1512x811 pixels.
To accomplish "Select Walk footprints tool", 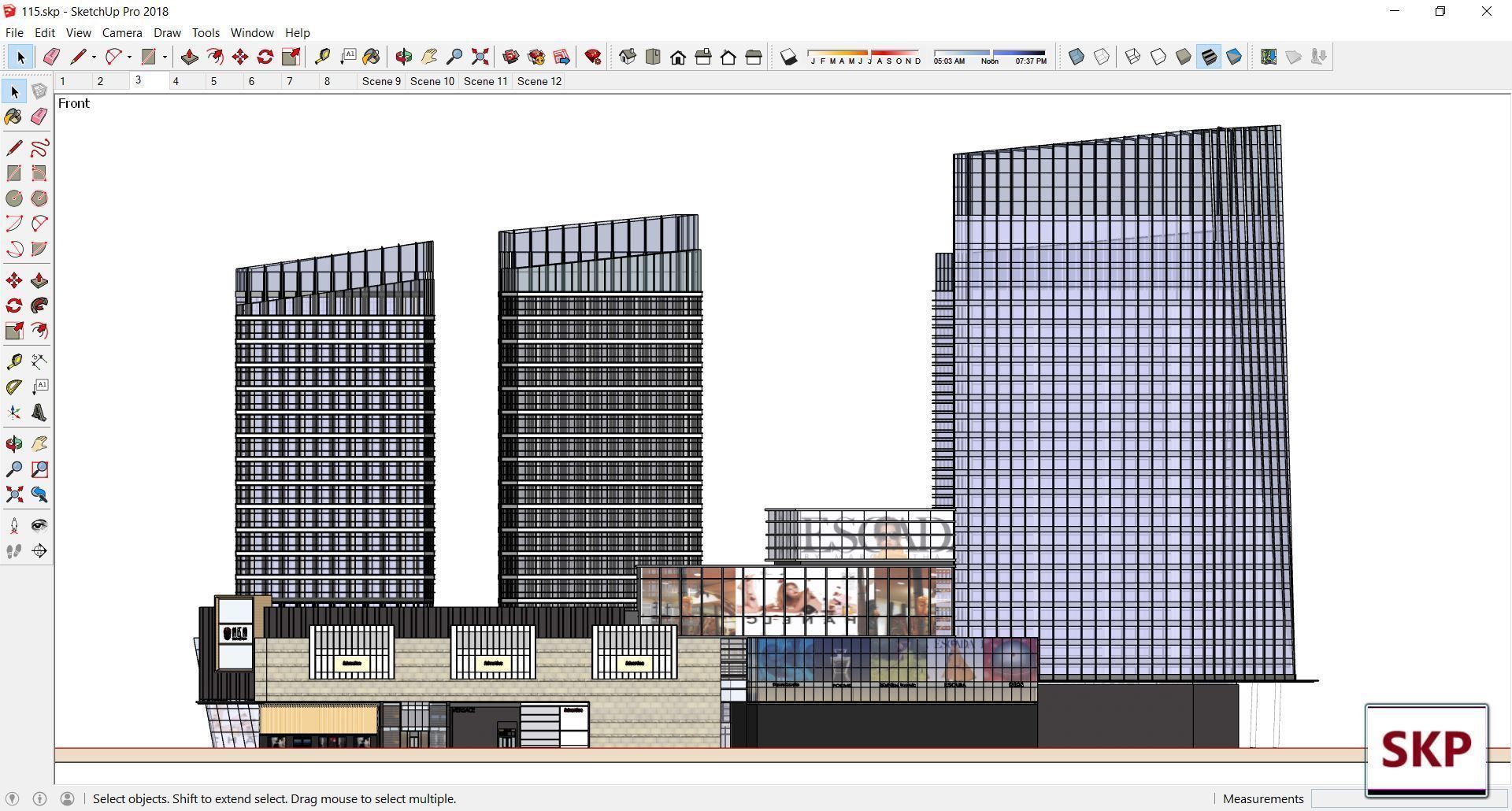I will [x=14, y=551].
